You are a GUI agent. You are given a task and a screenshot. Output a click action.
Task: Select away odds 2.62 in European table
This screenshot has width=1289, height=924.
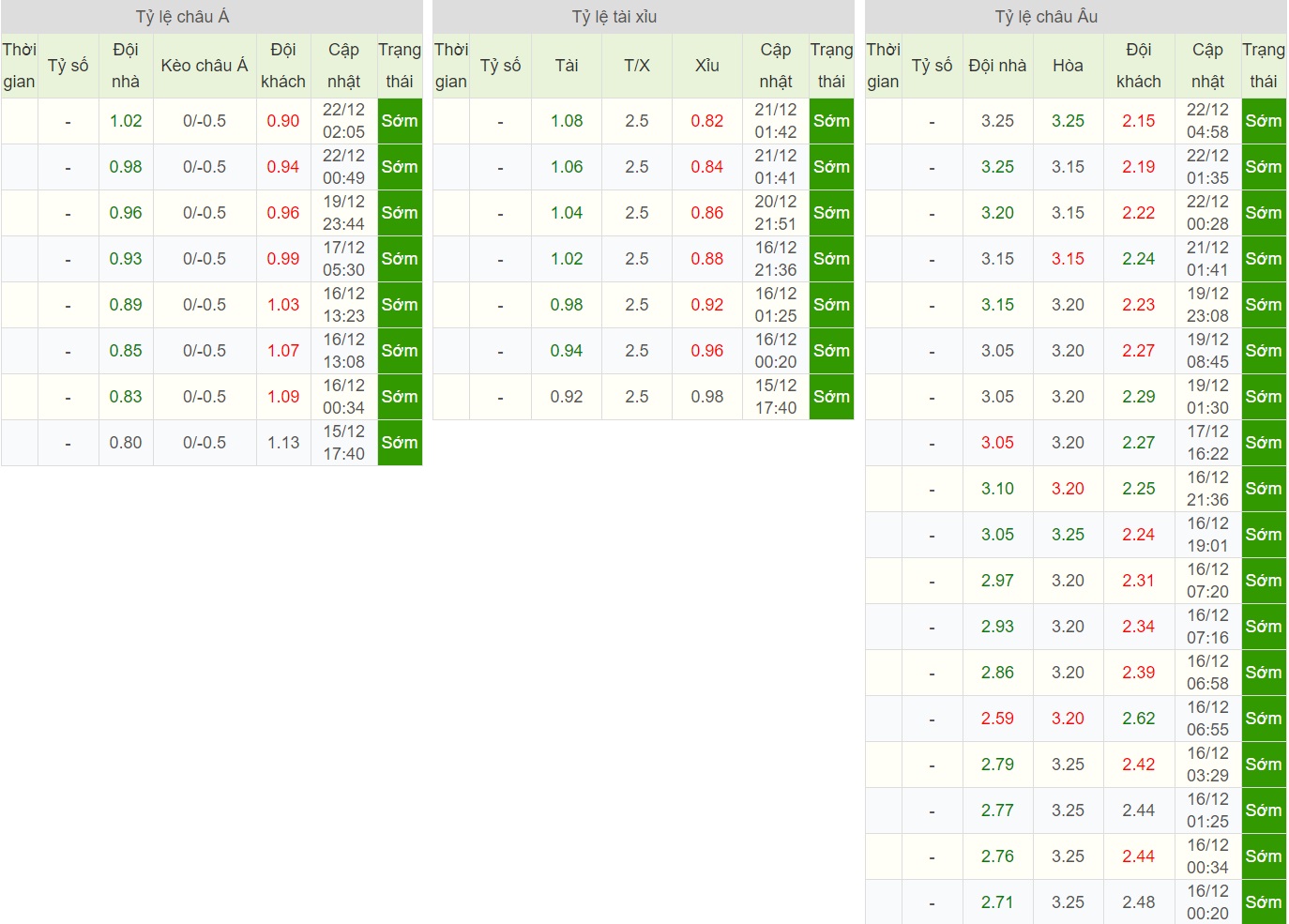tap(1139, 719)
